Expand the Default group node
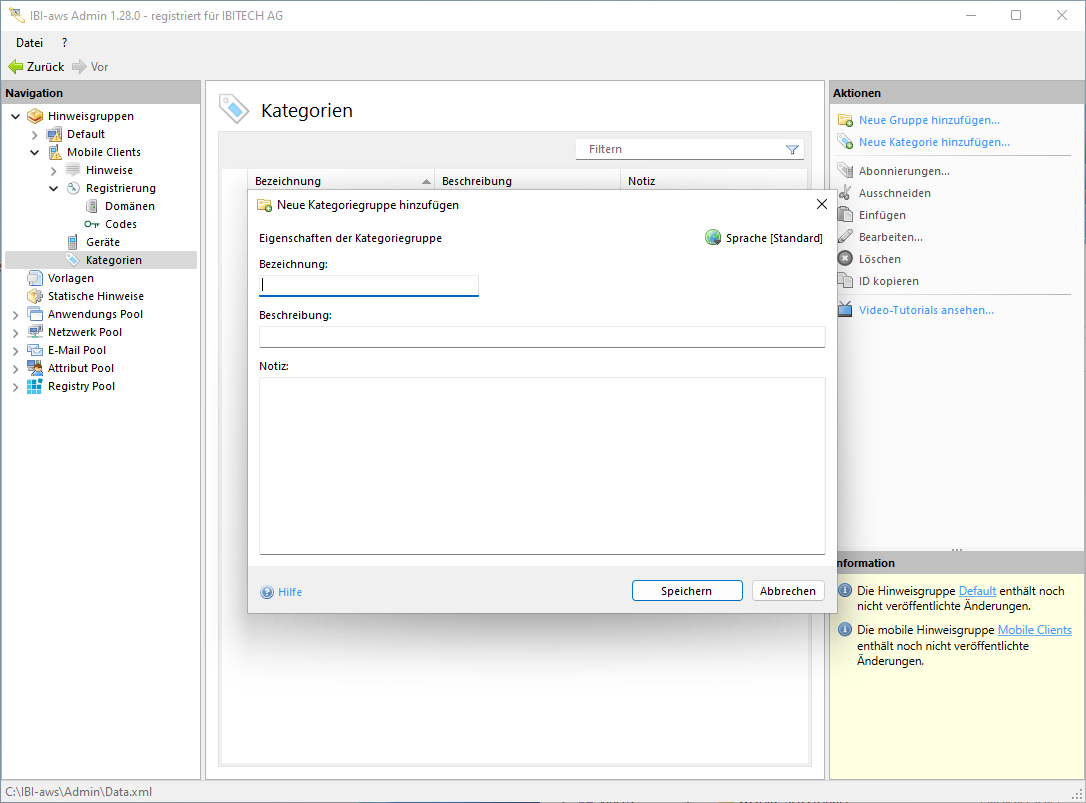 tap(35, 135)
